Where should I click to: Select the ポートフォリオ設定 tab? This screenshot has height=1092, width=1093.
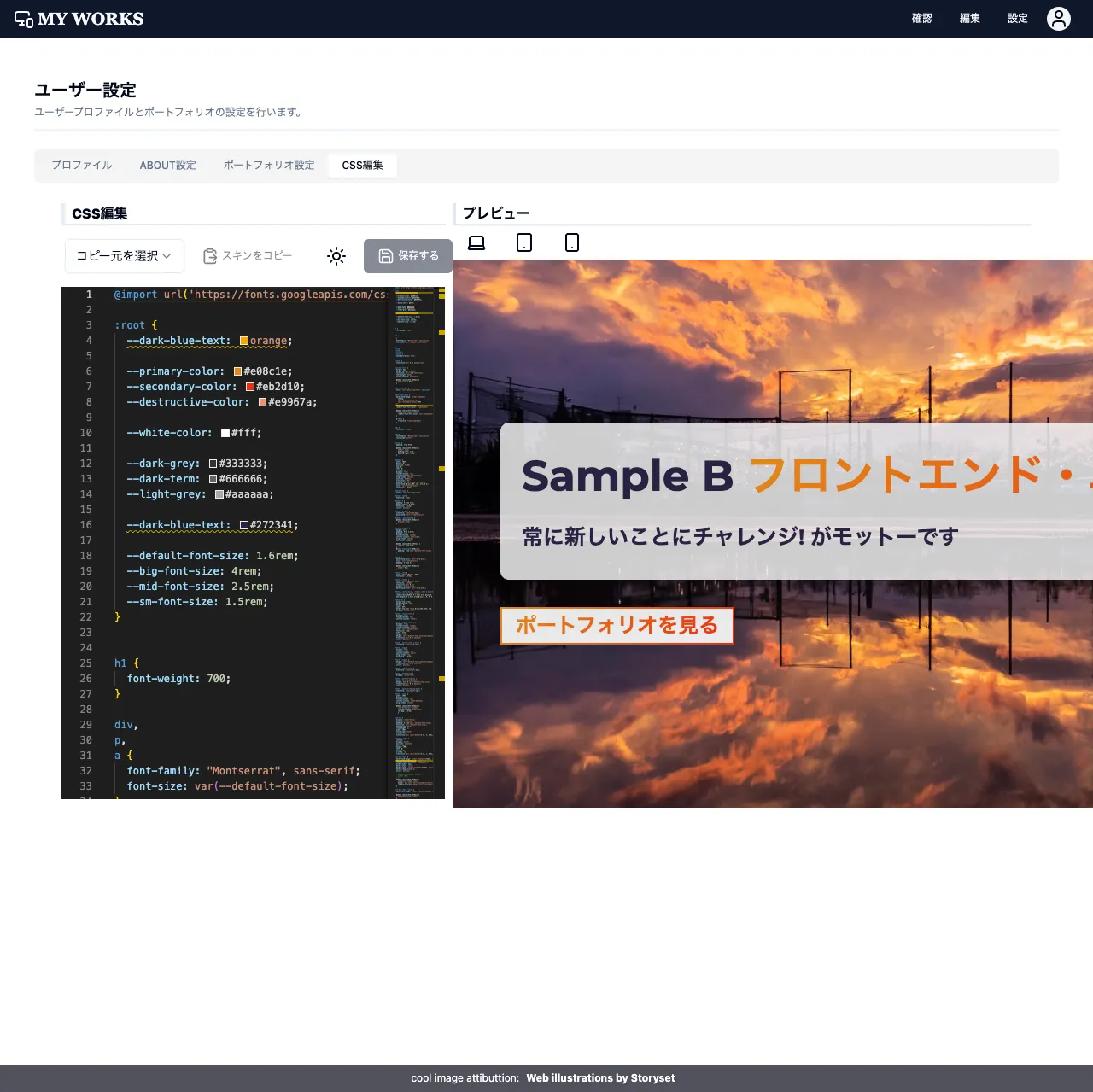coord(268,165)
